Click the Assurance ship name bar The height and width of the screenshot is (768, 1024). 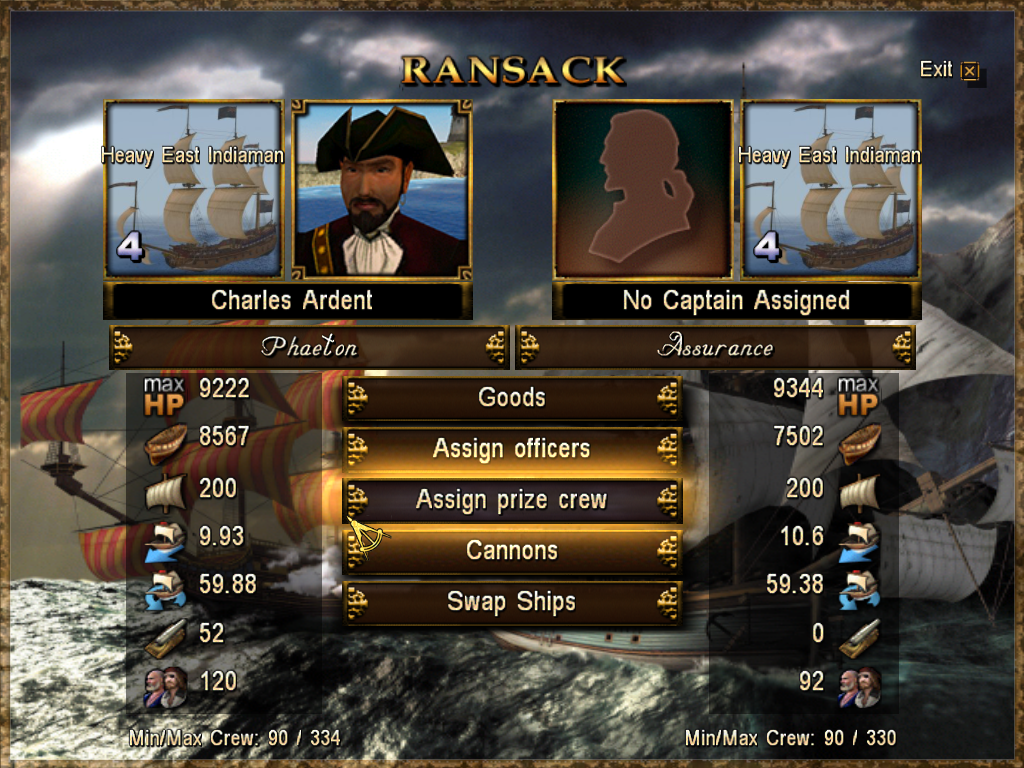[x=716, y=347]
